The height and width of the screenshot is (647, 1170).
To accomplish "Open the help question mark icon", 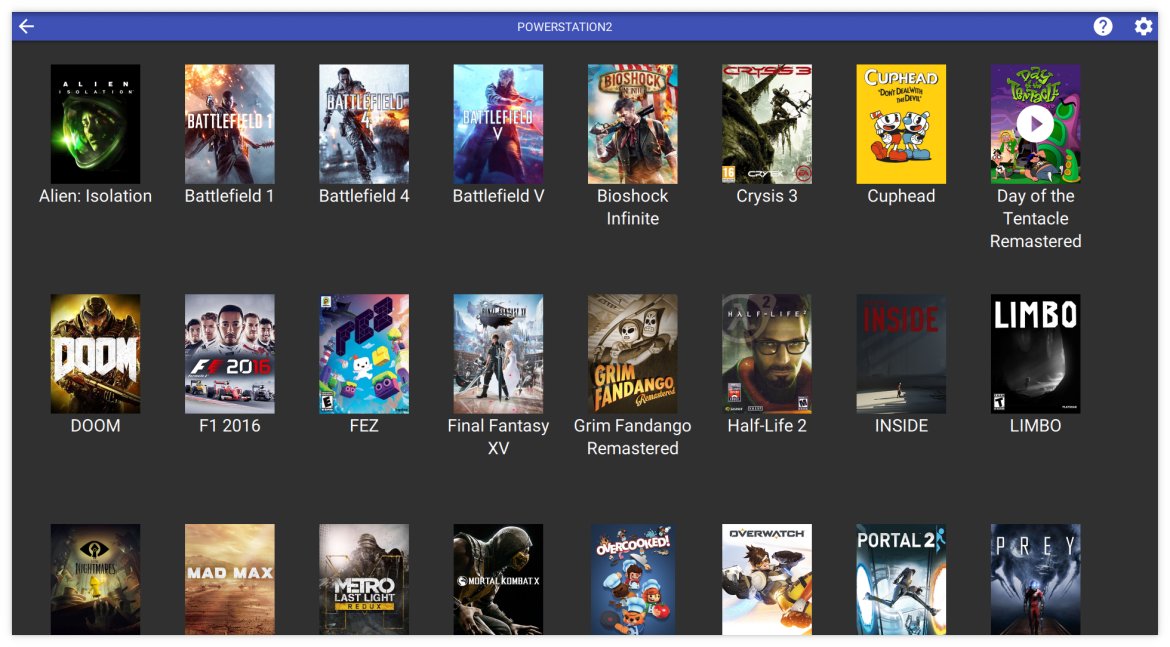I will (1103, 27).
